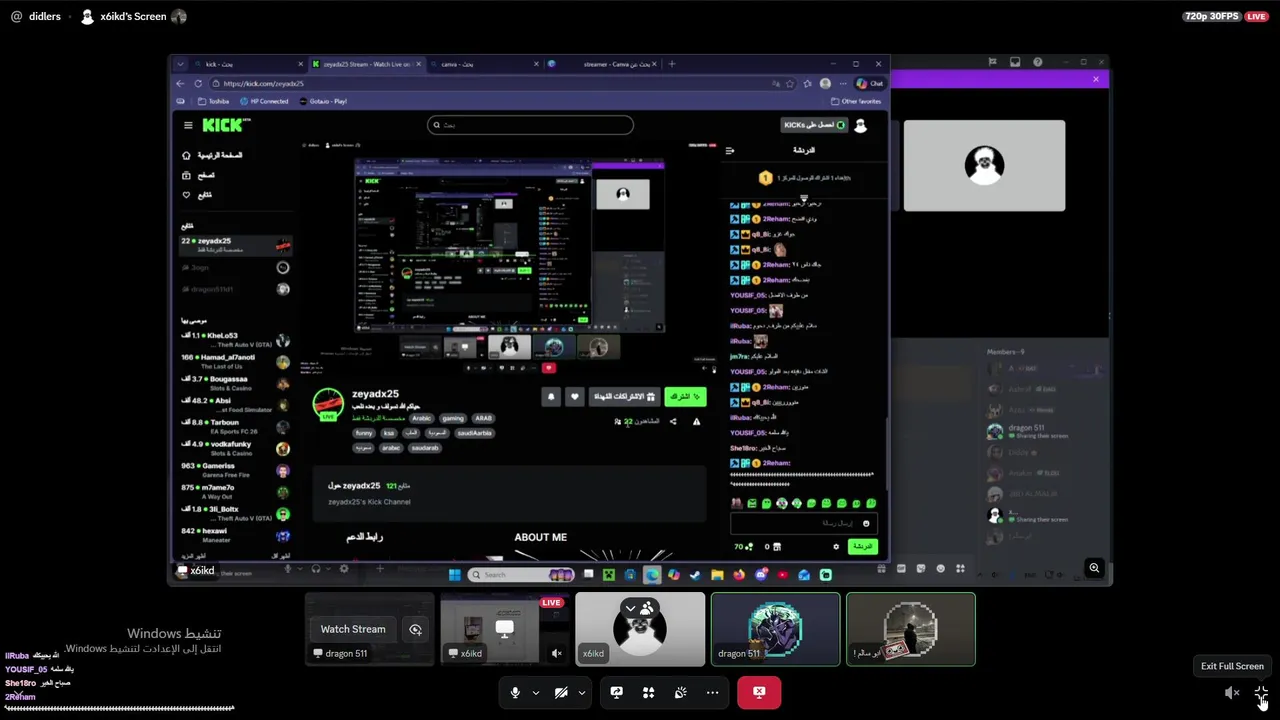
Task: Click the share icon under zeyadx25
Action: pyautogui.click(x=673, y=422)
